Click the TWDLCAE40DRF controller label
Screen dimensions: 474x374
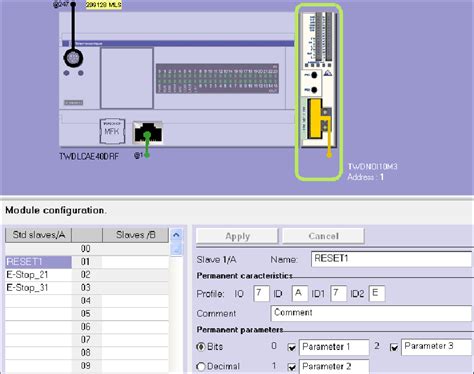point(89,156)
